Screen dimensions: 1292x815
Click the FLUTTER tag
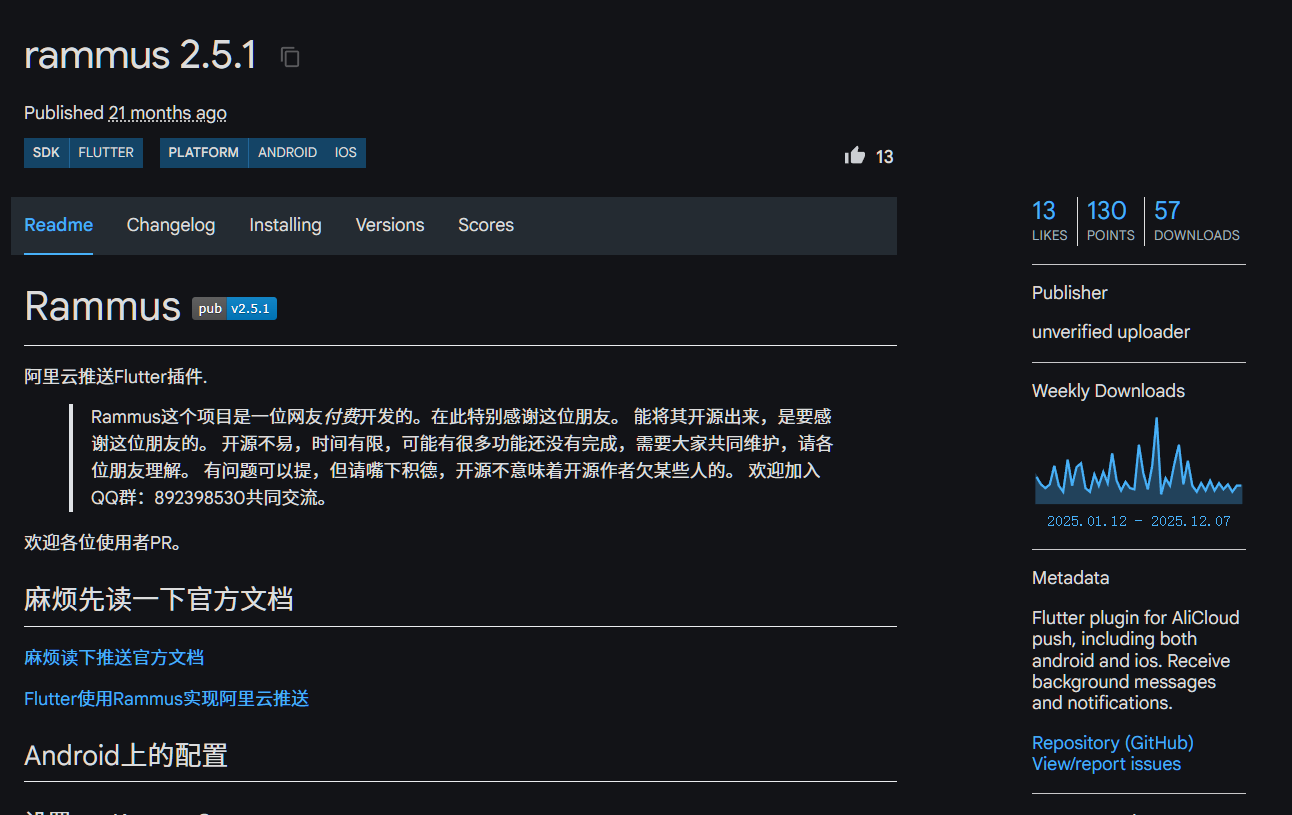tap(106, 153)
